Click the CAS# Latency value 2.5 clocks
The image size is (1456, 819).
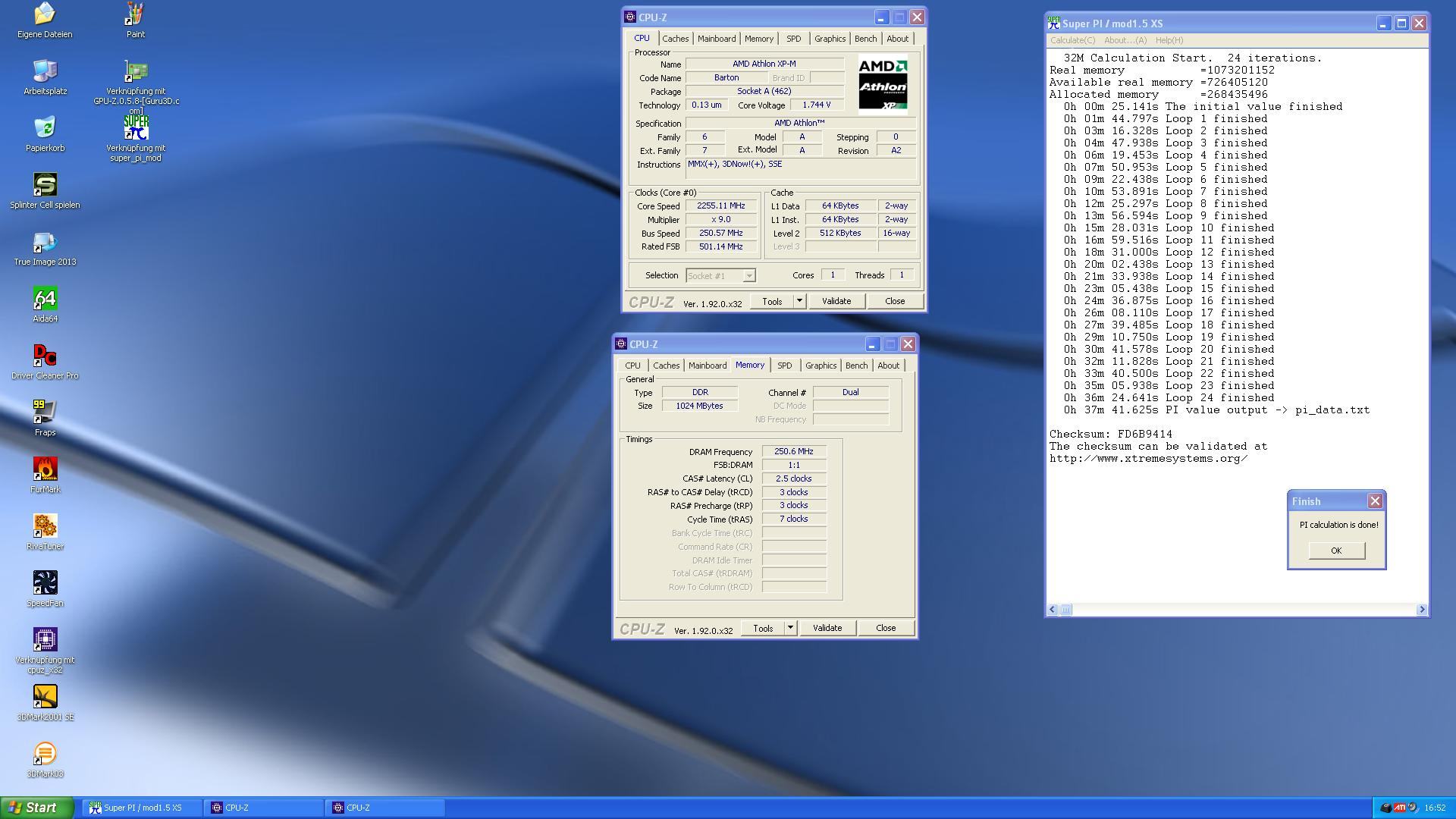794,479
